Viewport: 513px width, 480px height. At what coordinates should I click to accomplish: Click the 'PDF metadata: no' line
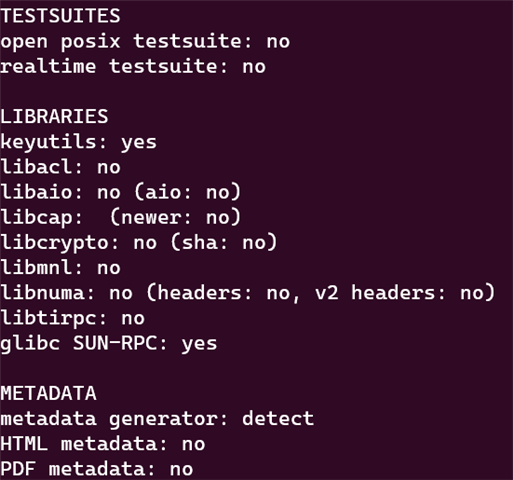97,469
